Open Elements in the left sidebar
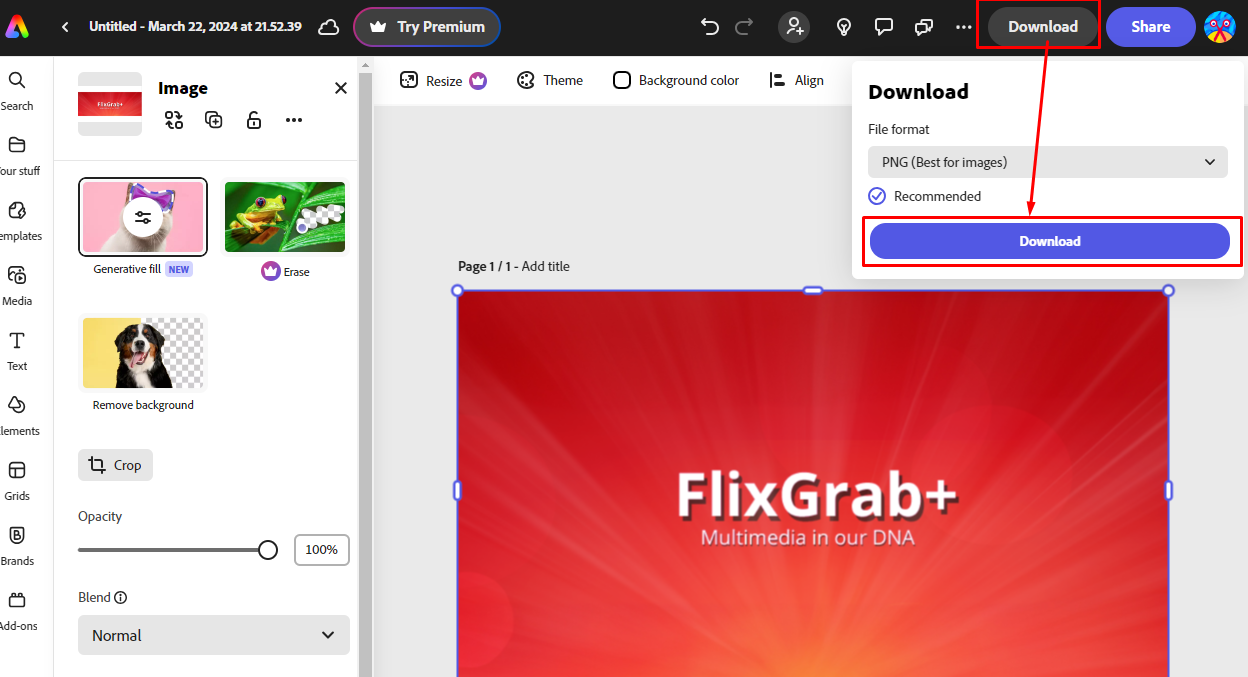This screenshot has width=1248, height=677. (17, 415)
